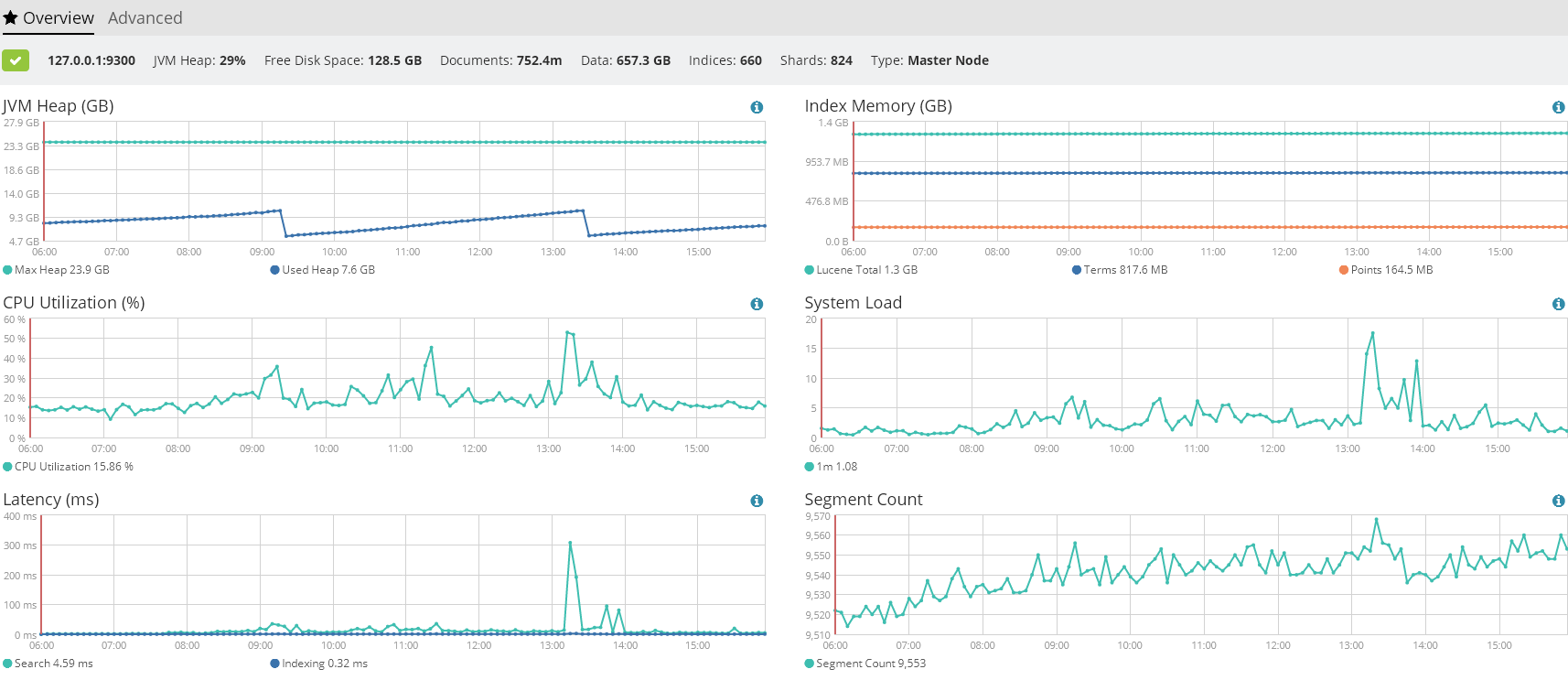Toggle the Used Heap 7.6 GB legend series
Screen dimensions: 1568x691
click(x=323, y=270)
